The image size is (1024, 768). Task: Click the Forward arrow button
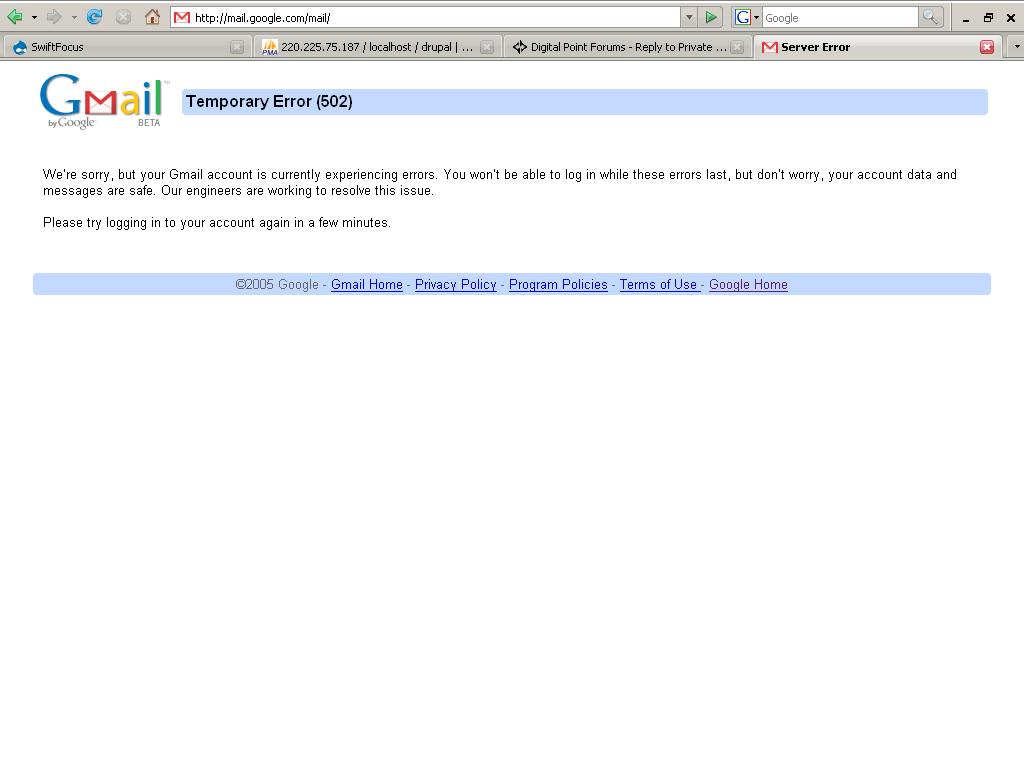54,17
